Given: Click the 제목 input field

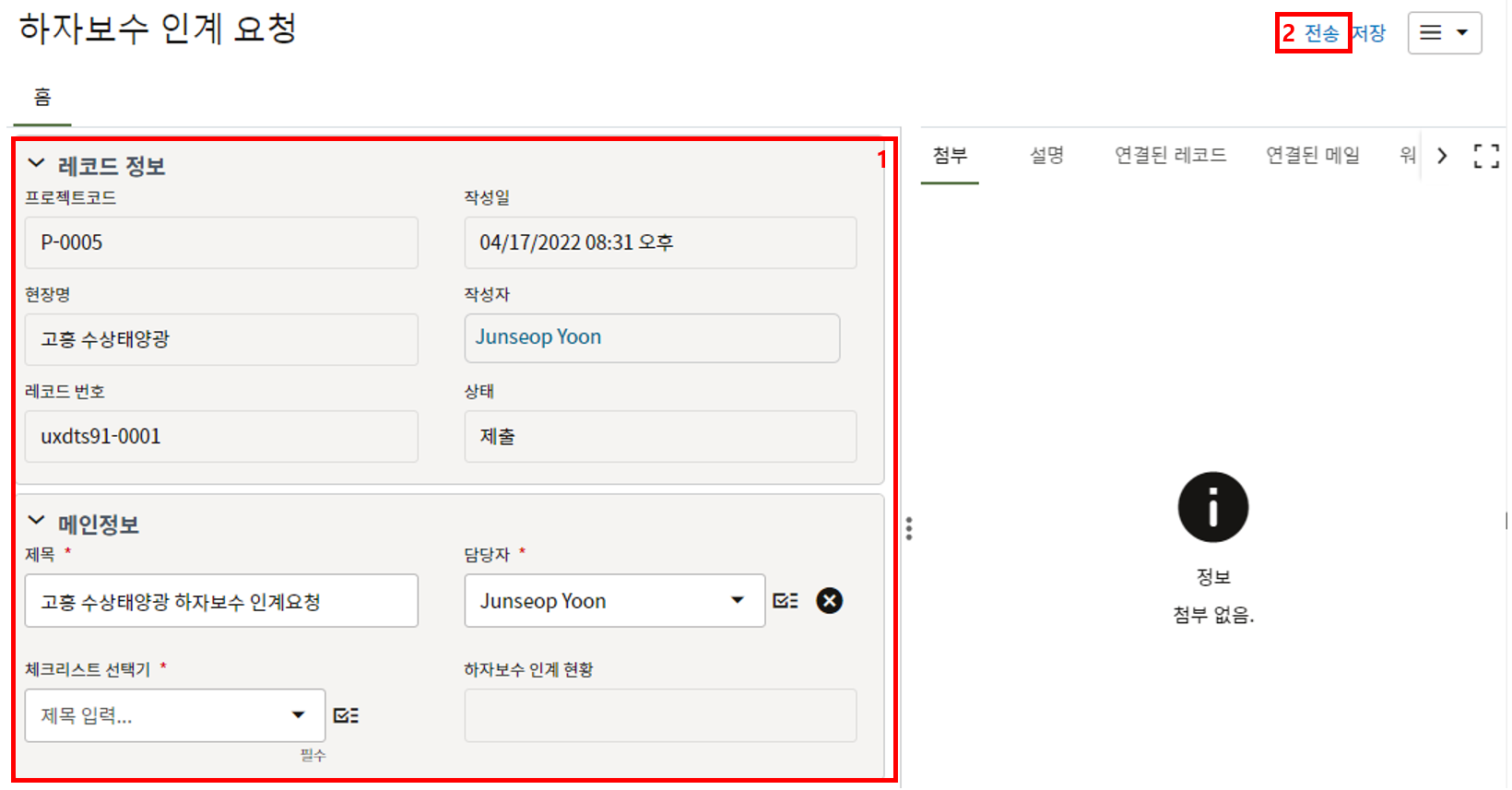Looking at the screenshot, I should coord(221,601).
